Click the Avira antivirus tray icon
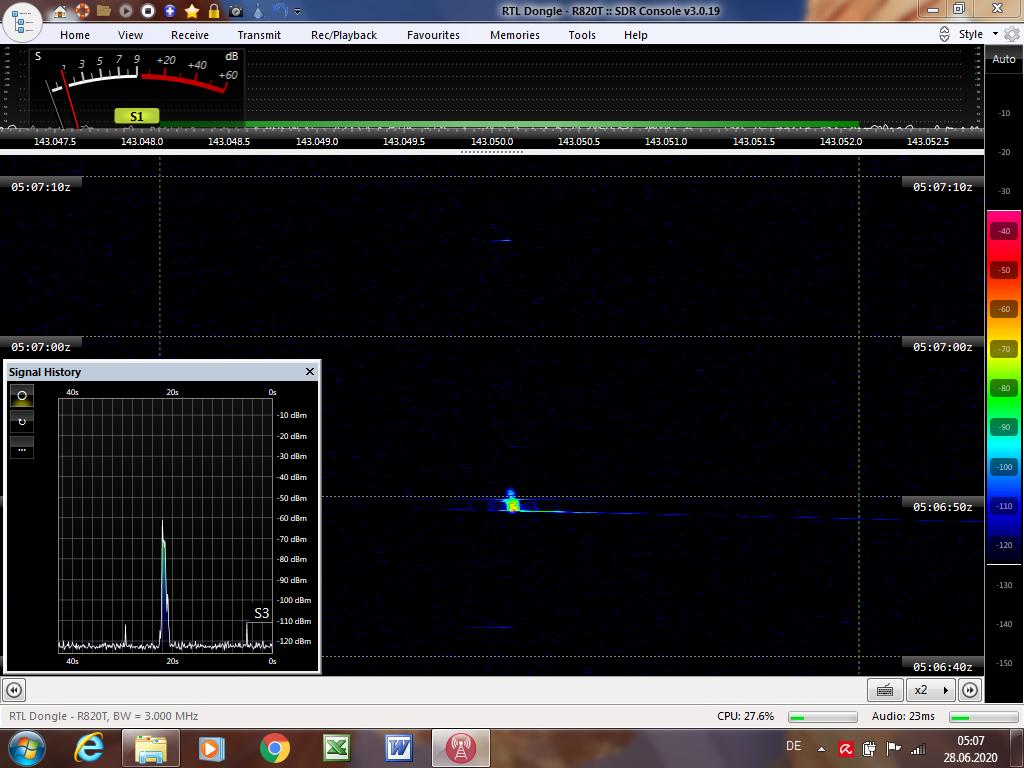This screenshot has width=1024, height=768. point(846,749)
